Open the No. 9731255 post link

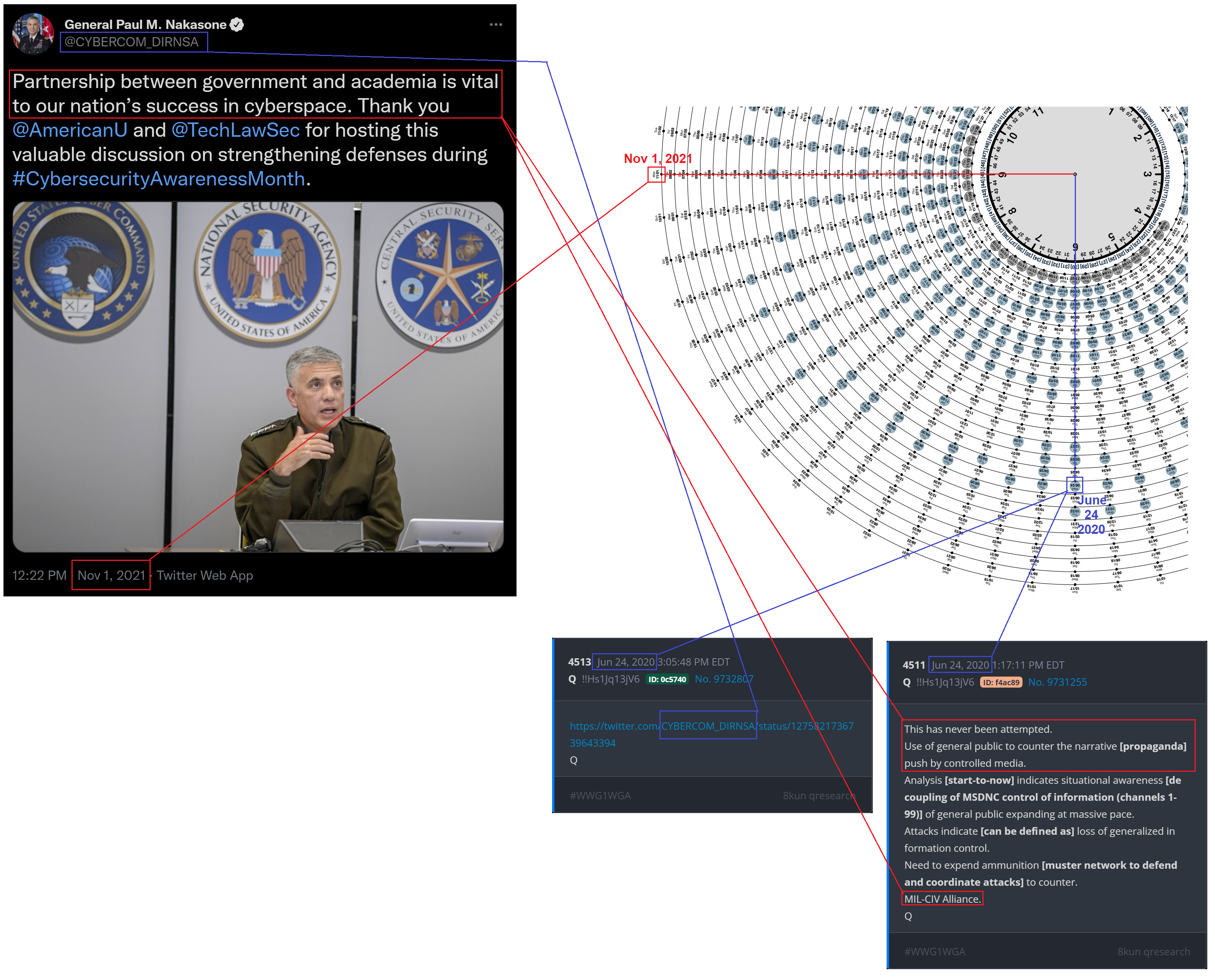[x=1057, y=683]
